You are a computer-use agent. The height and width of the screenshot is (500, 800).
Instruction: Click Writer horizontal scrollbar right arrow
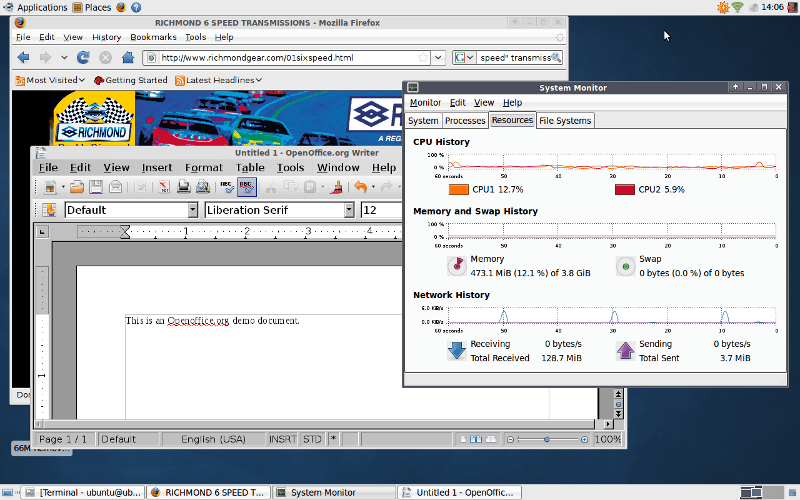point(607,424)
